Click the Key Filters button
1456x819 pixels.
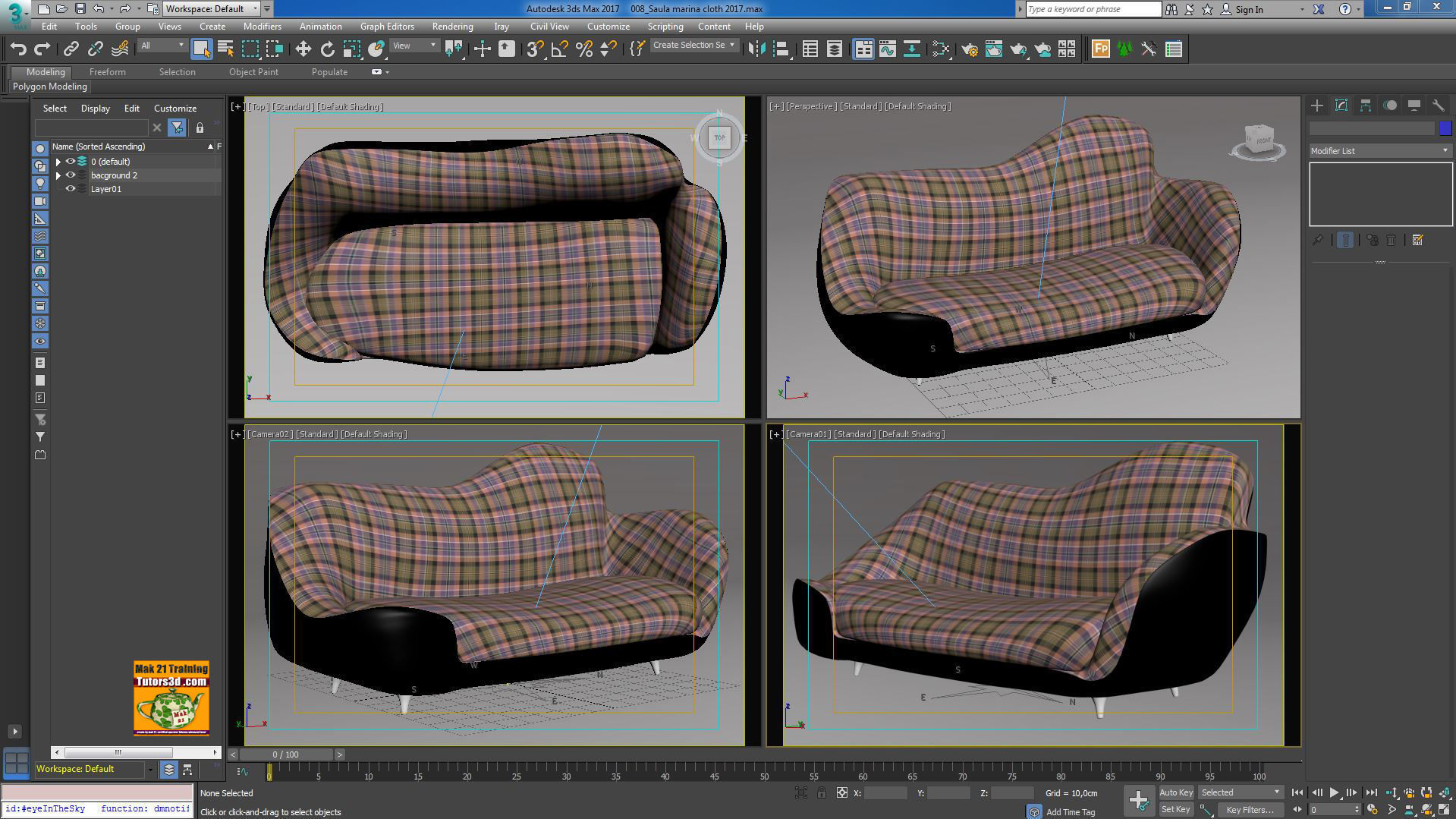(x=1249, y=810)
